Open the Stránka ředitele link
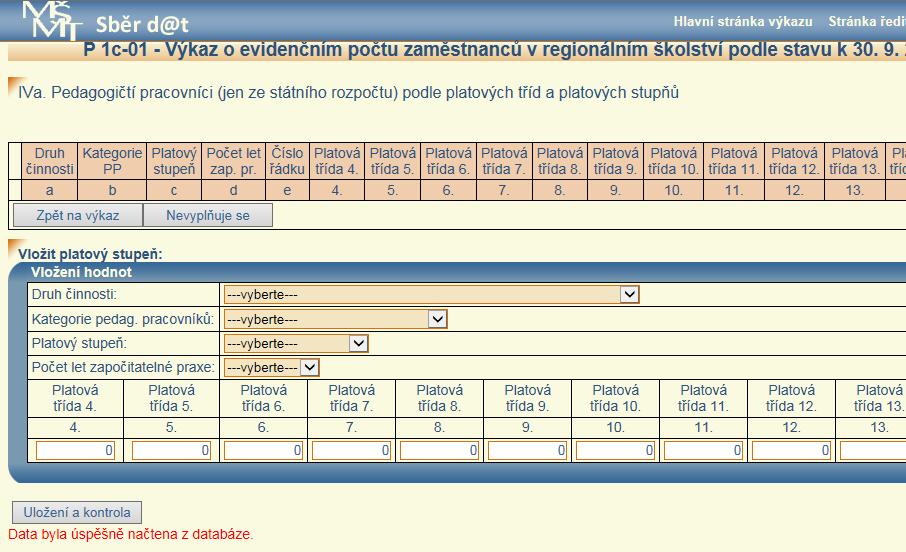 867,22
